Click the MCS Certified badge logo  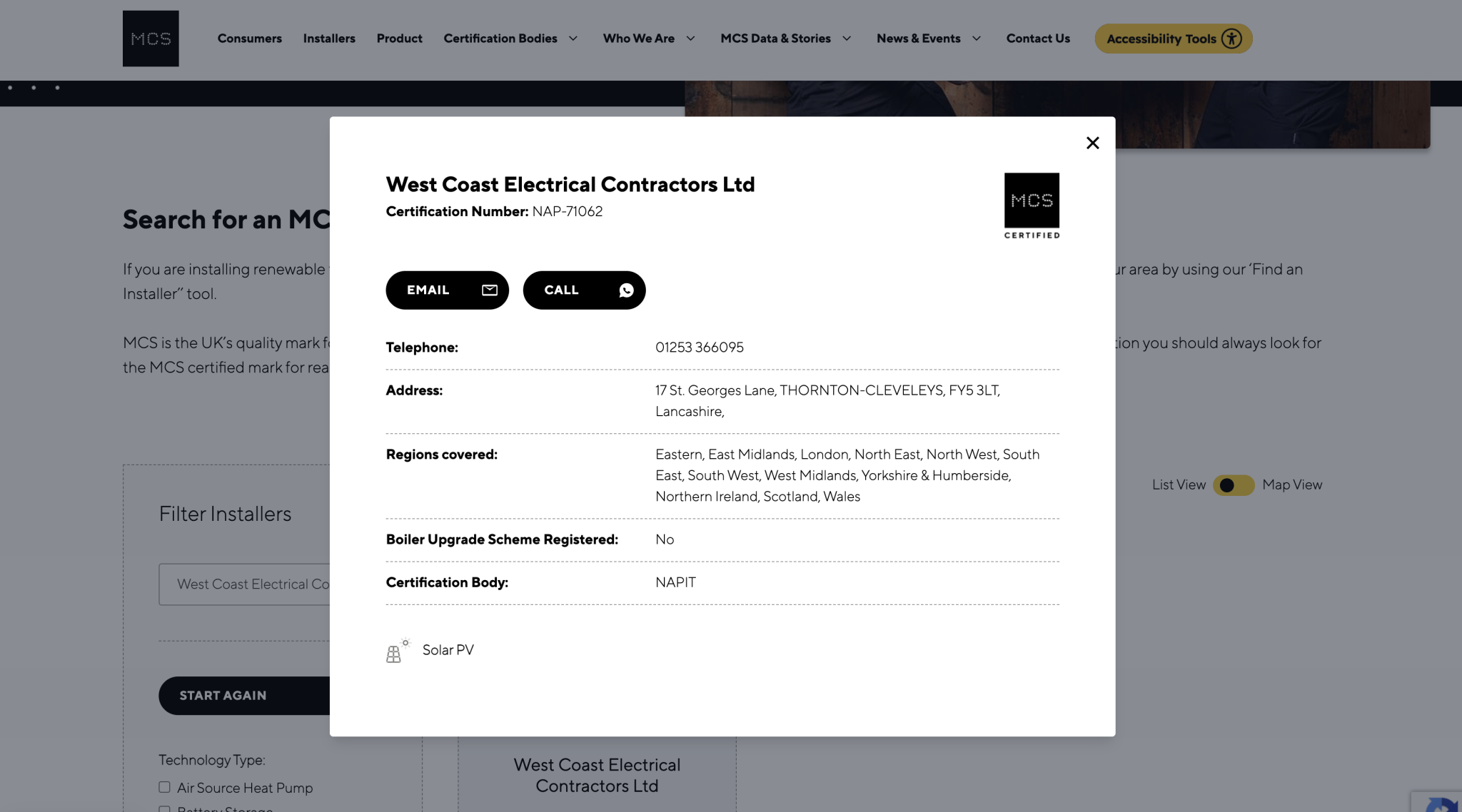pyautogui.click(x=1032, y=205)
